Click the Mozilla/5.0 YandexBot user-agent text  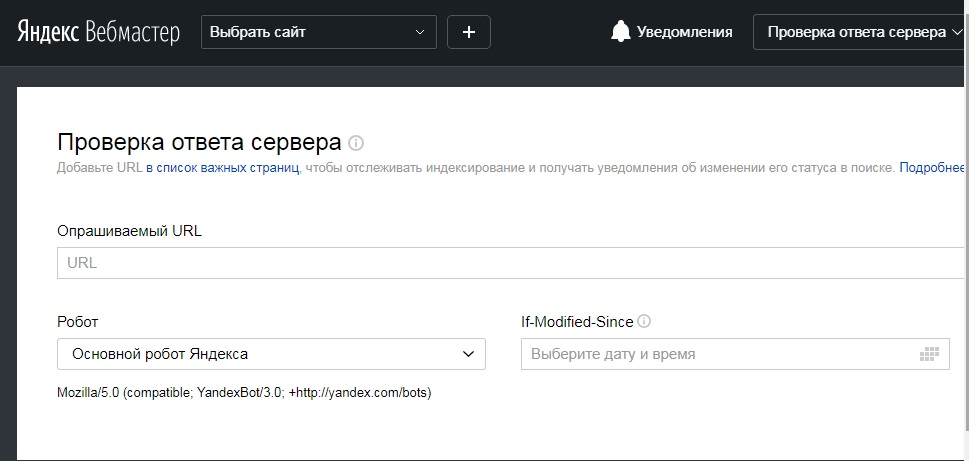pos(244,393)
